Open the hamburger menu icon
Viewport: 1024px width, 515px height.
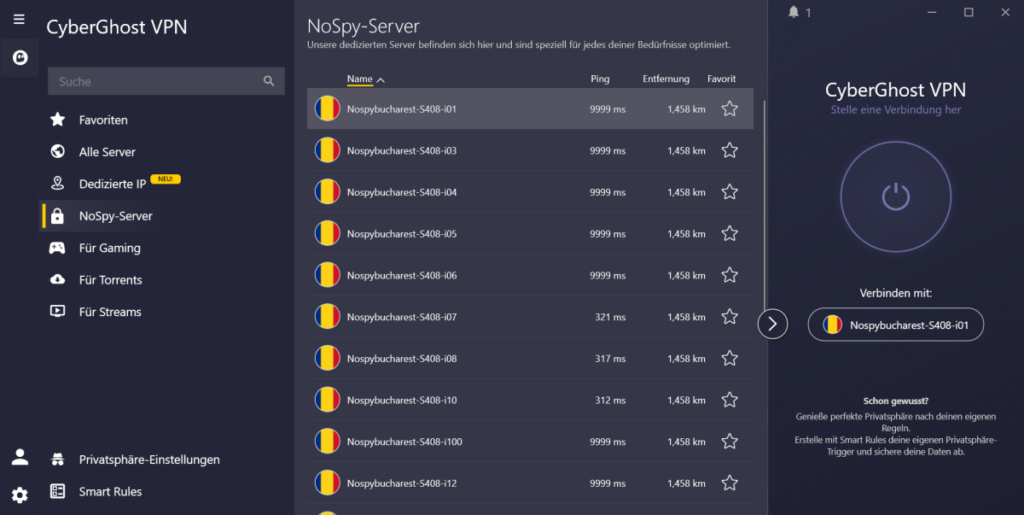(19, 19)
